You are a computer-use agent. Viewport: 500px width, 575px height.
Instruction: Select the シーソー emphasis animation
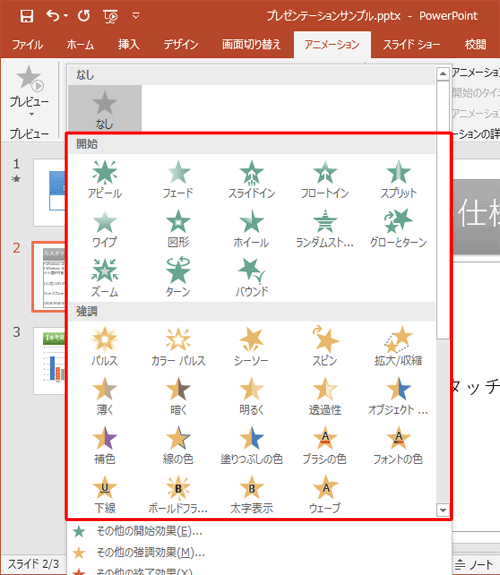pos(251,347)
